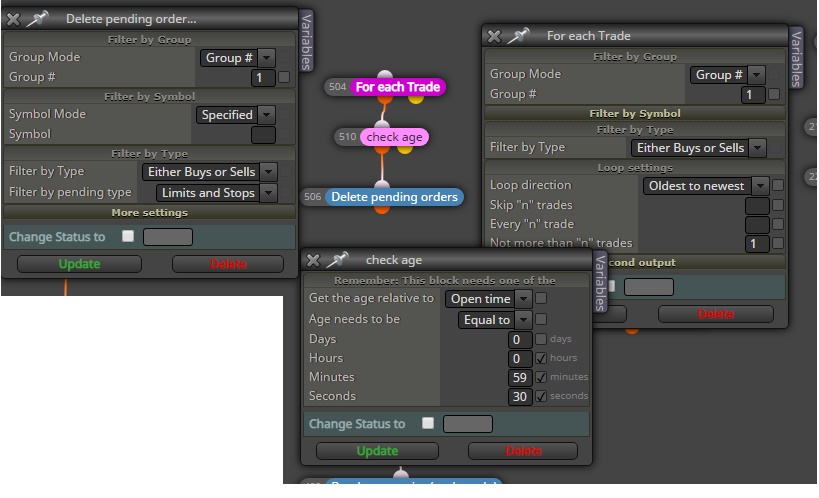Toggle the minutes checkbox in check age
The height and width of the screenshot is (498, 819).
pyautogui.click(x=541, y=377)
